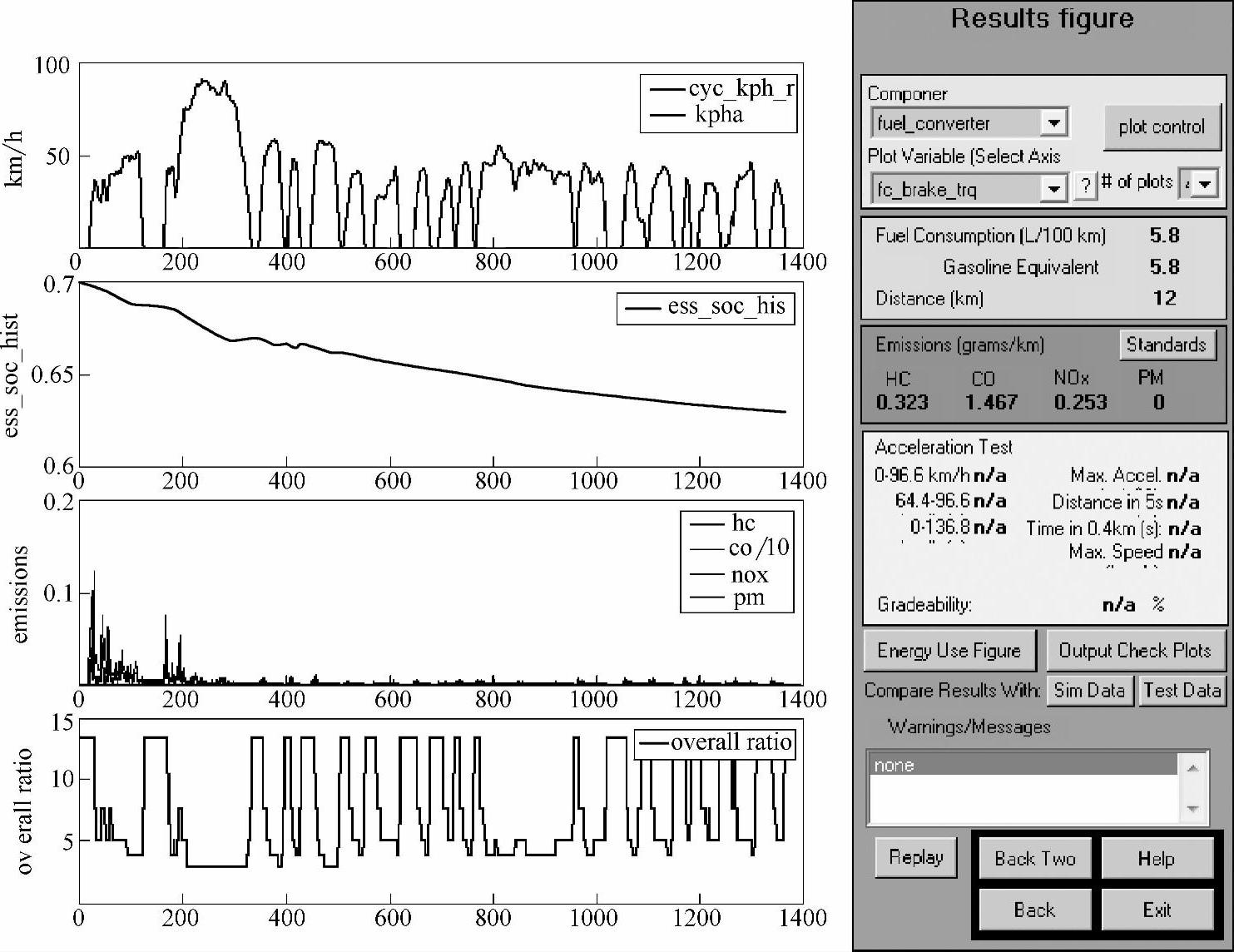This screenshot has height=952, width=1234.
Task: Click the kpha legend entry
Action: (697, 114)
